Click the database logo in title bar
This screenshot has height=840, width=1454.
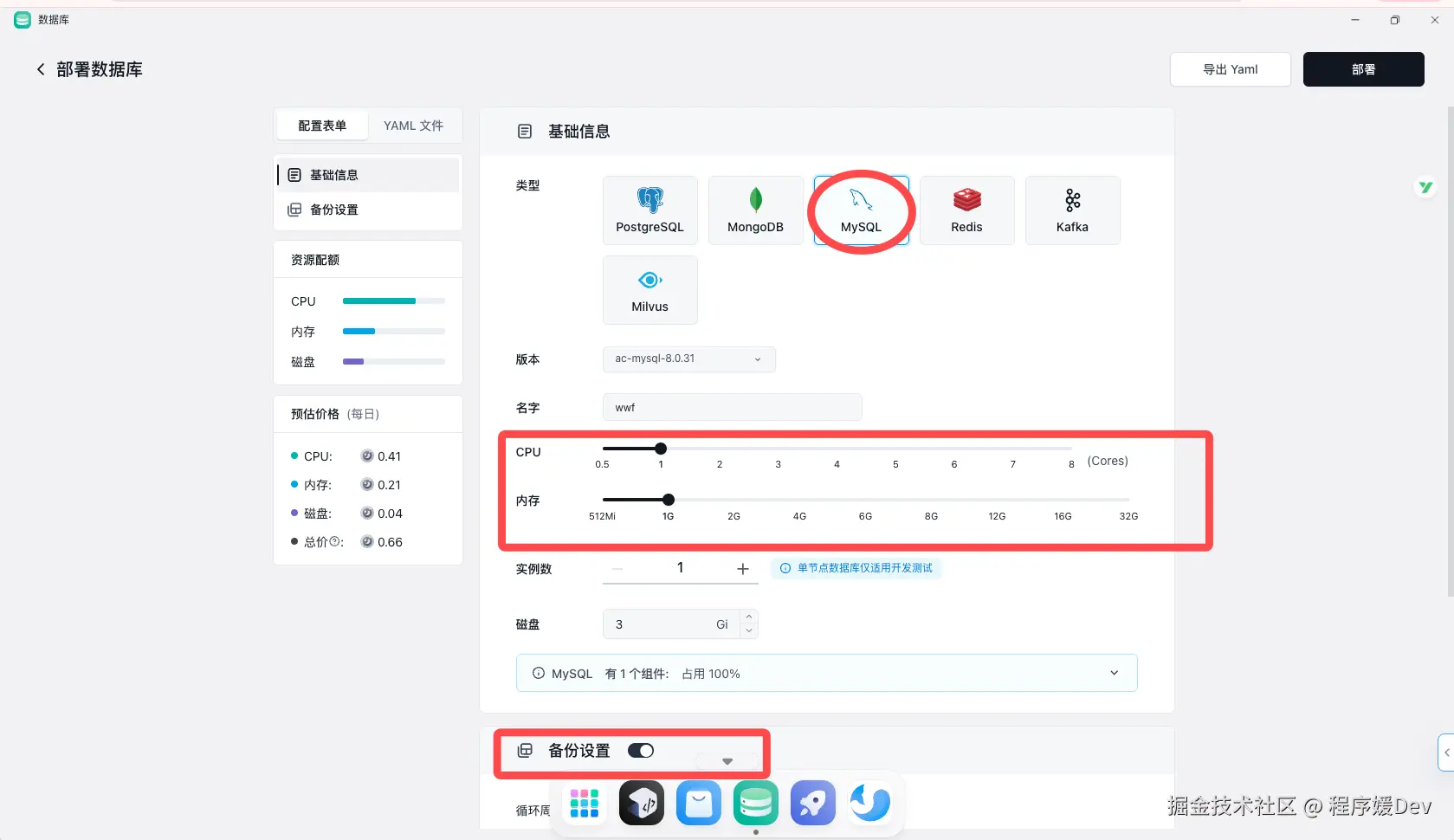(x=23, y=20)
